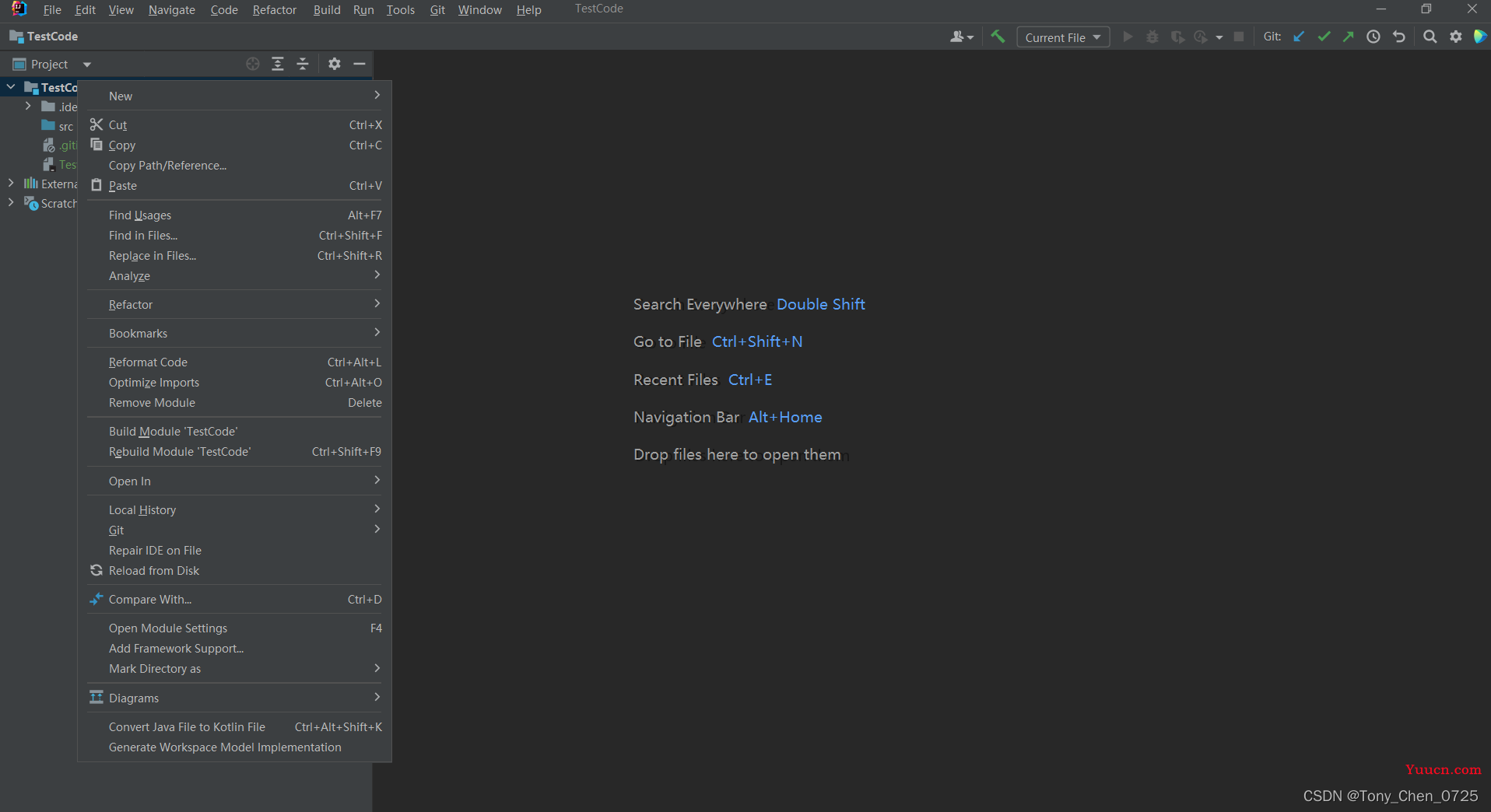This screenshot has width=1491, height=812.
Task: Click the Run play icon
Action: point(1128,37)
